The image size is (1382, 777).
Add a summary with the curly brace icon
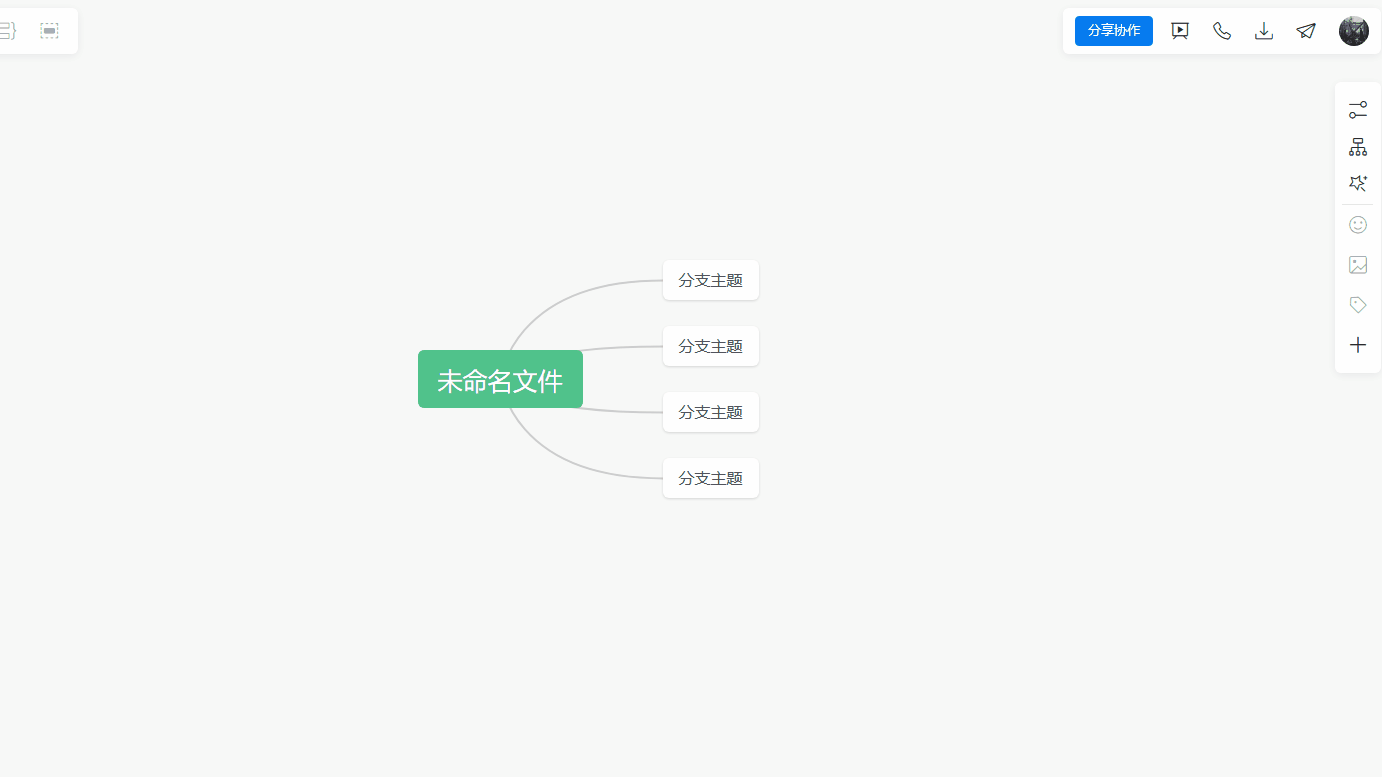tap(8, 31)
